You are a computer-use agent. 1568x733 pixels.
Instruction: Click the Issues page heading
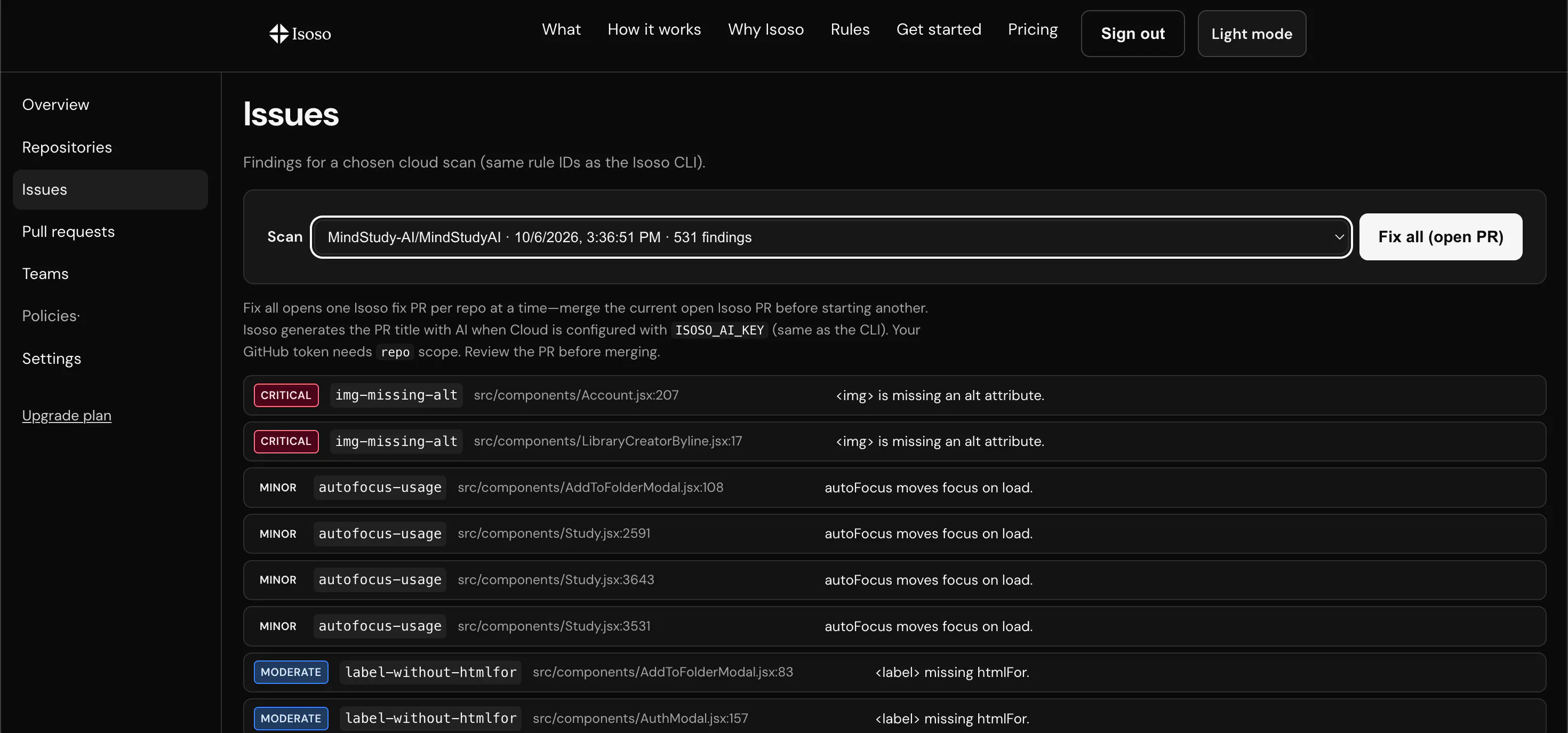(x=291, y=115)
